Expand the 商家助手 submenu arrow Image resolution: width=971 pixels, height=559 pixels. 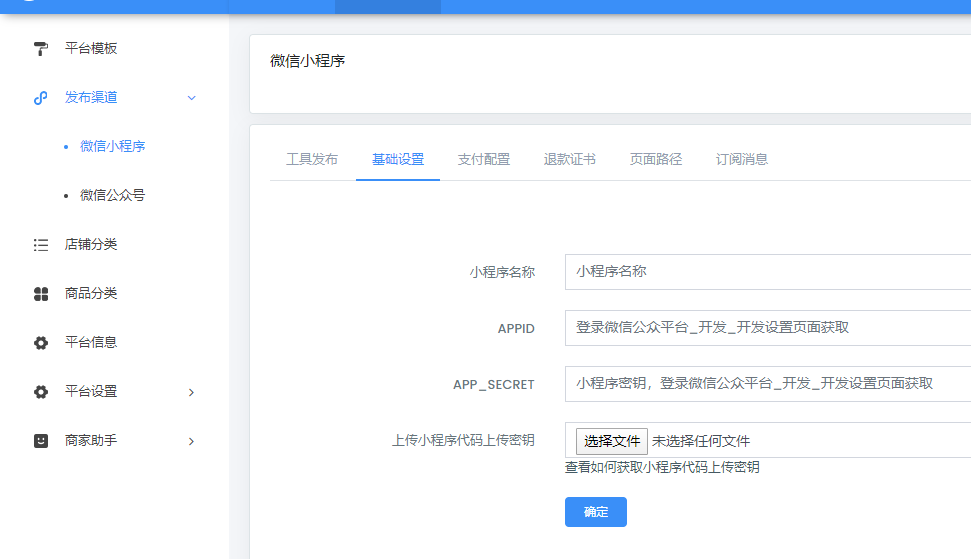click(191, 441)
